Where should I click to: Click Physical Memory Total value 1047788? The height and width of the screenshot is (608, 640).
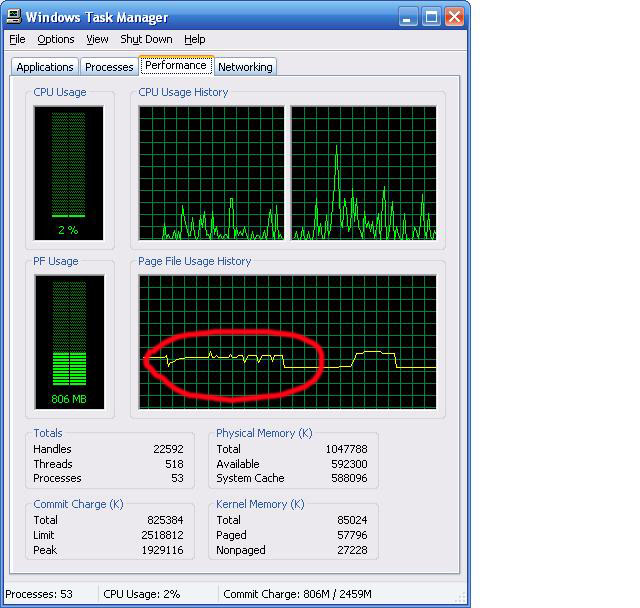click(x=346, y=449)
